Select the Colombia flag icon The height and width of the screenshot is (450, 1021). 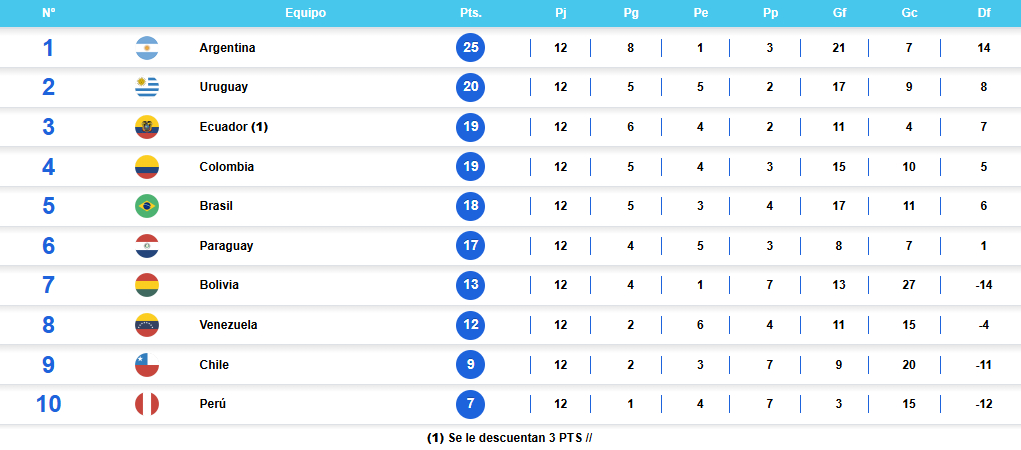147,167
